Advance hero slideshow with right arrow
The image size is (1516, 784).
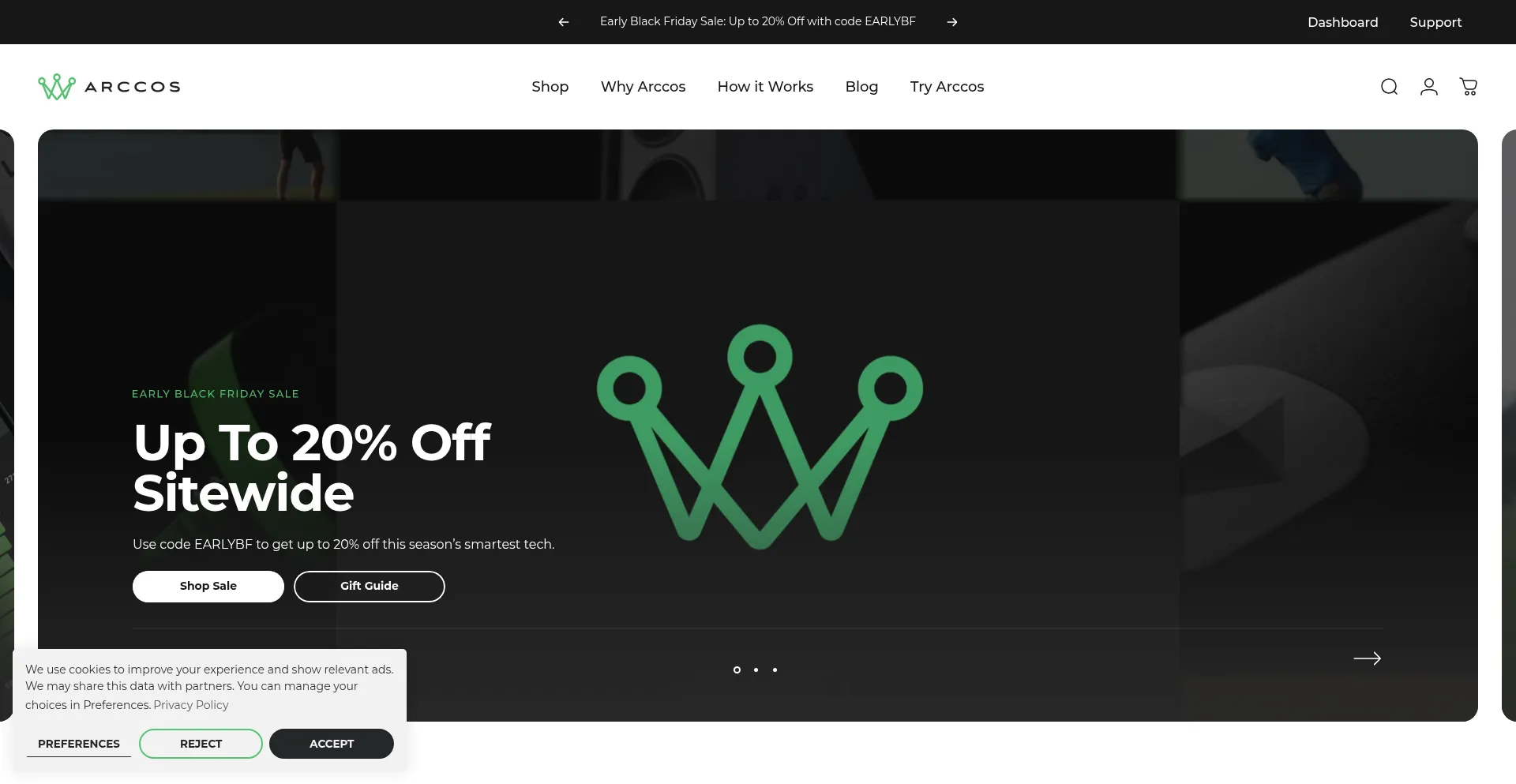point(1368,658)
